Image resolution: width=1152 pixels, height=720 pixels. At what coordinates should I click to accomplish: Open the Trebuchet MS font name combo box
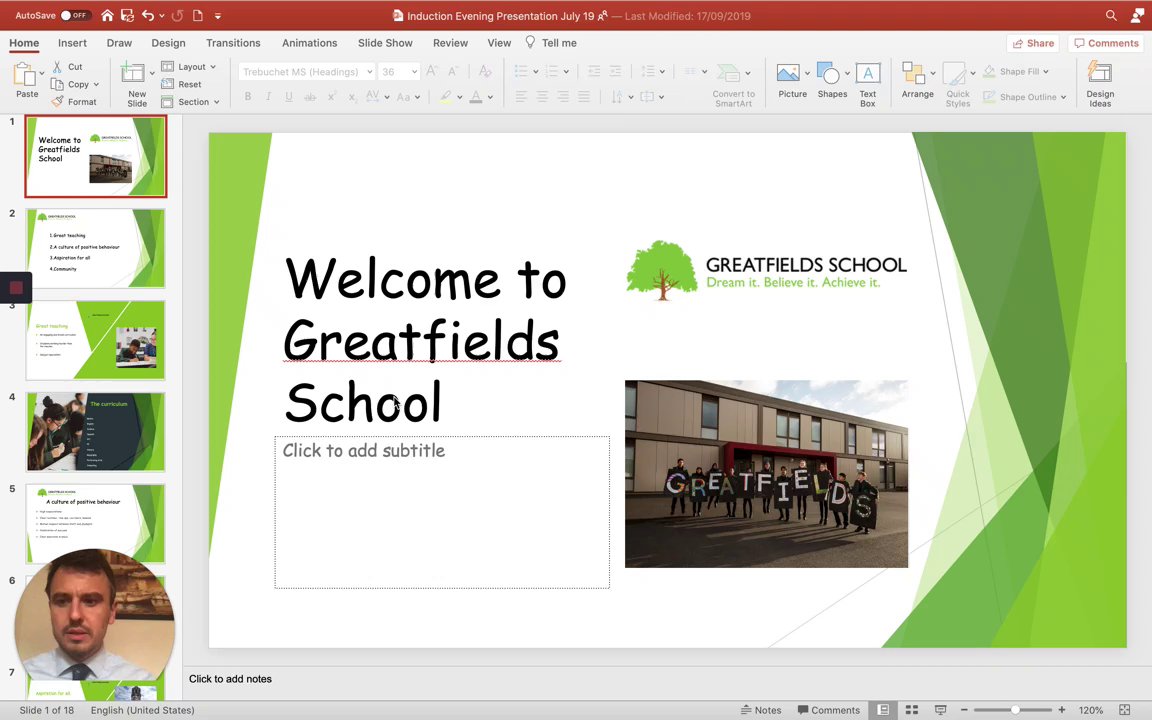click(306, 71)
